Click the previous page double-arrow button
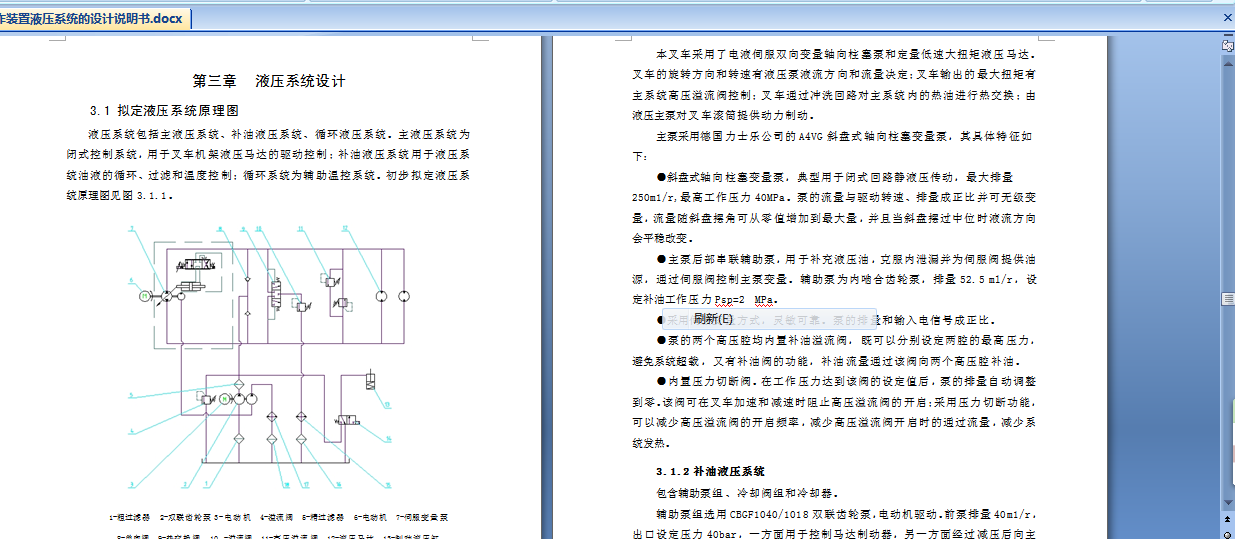The width and height of the screenshot is (1235, 539). coord(1227,521)
